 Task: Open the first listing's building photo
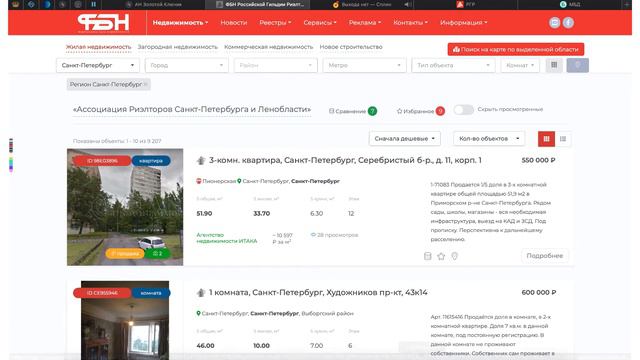[x=125, y=207]
